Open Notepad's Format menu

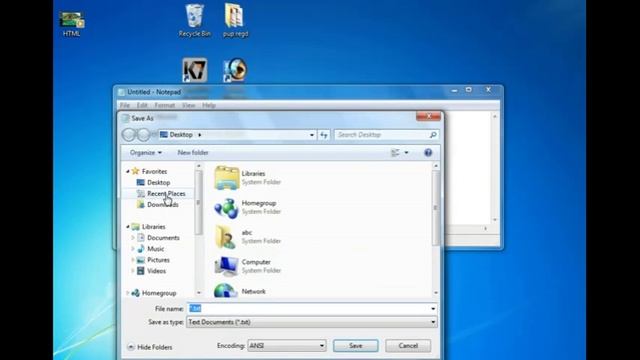(164, 105)
